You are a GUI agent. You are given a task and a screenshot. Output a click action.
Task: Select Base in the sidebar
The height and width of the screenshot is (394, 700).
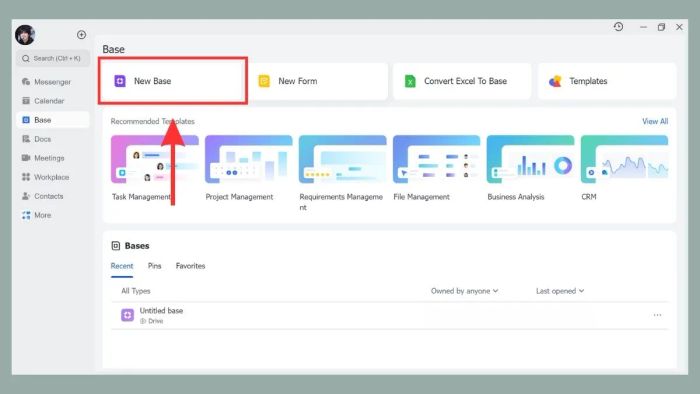click(53, 120)
